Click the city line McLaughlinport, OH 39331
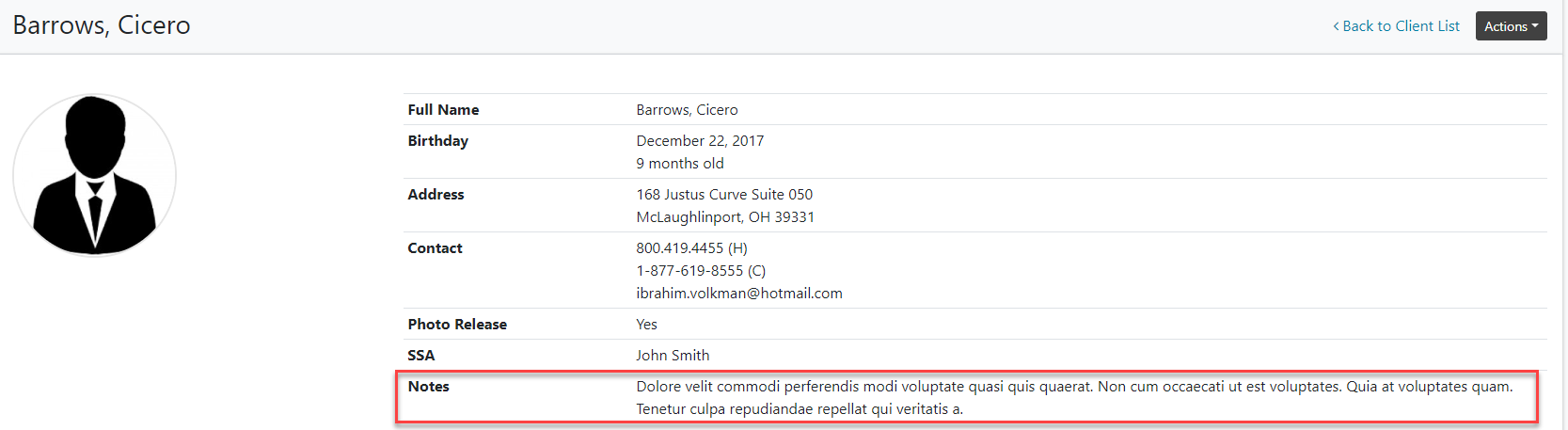Viewport: 1568px width, 430px height. click(x=725, y=217)
